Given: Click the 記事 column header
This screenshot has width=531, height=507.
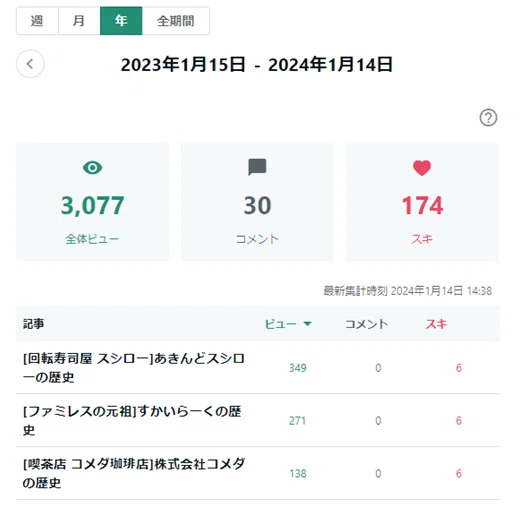Looking at the screenshot, I should coord(33,324).
